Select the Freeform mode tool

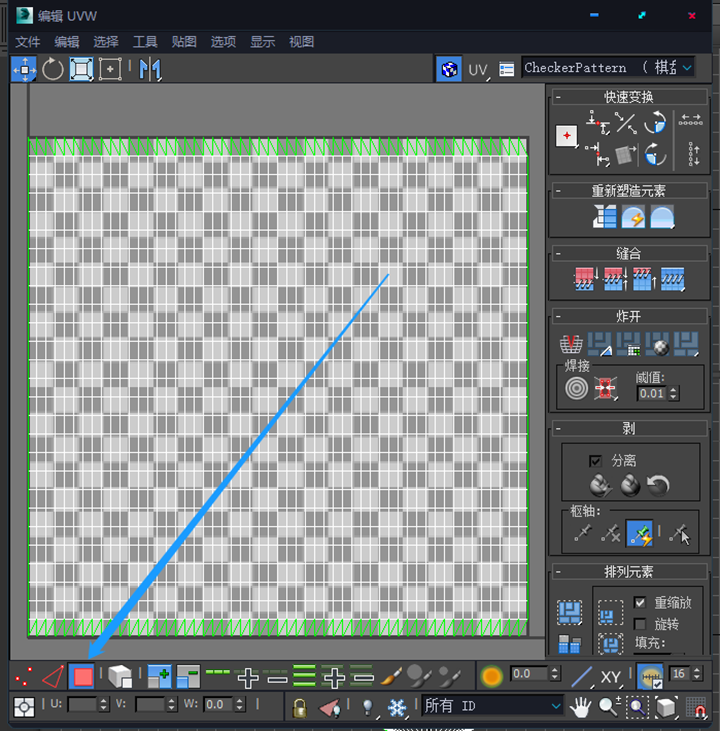tap(110, 69)
